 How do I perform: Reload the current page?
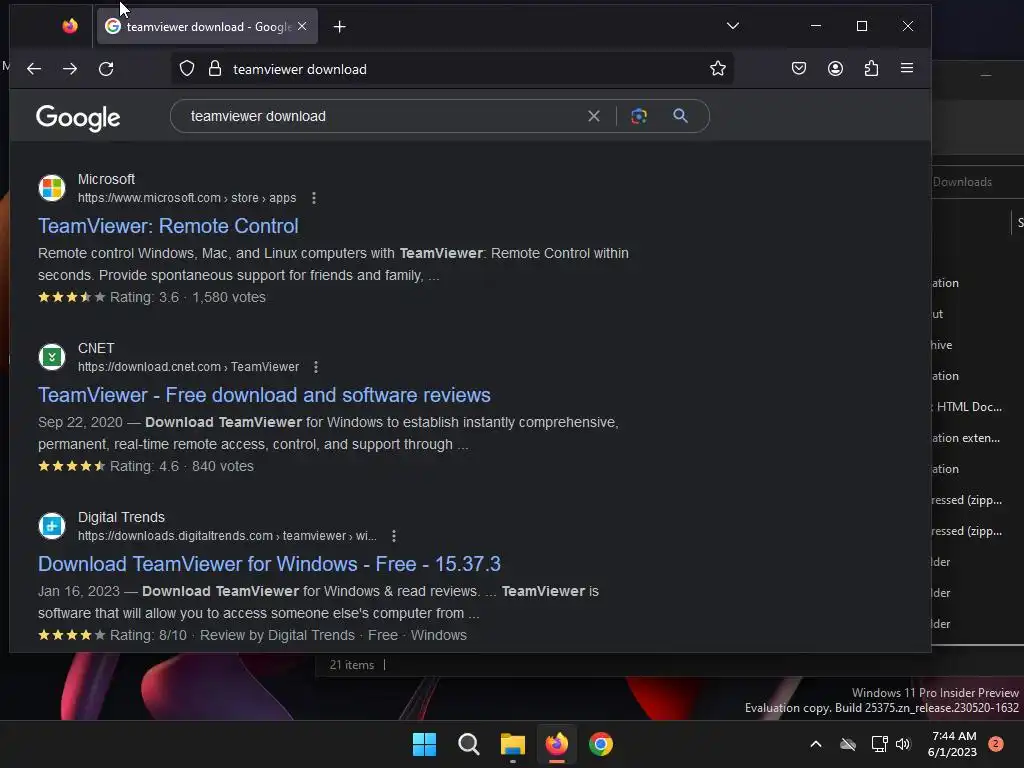point(106,69)
